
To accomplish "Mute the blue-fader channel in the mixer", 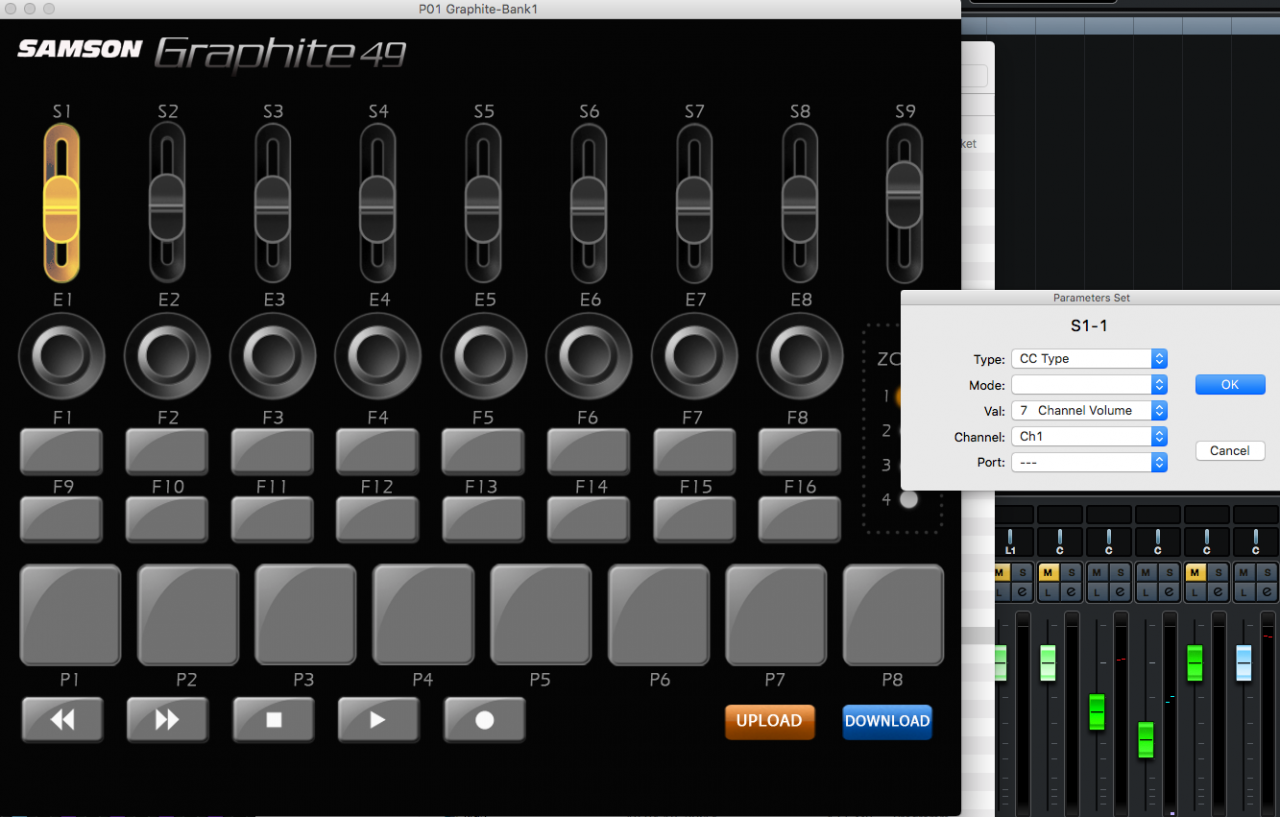I will [x=1243, y=572].
